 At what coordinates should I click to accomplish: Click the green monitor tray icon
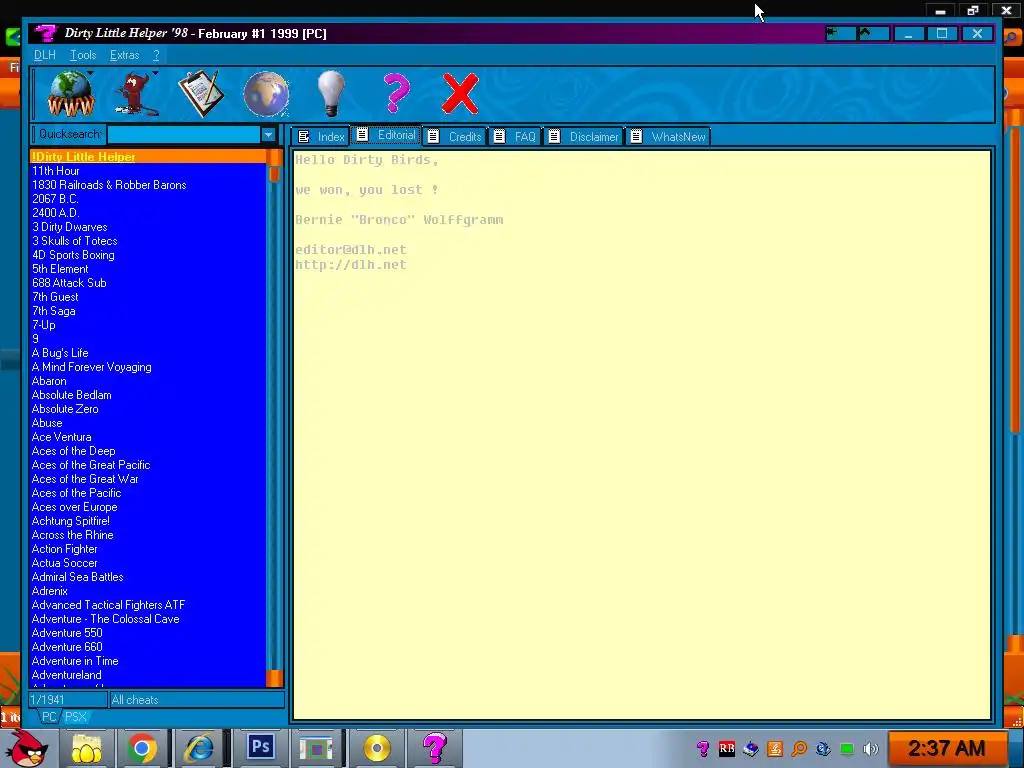point(847,748)
